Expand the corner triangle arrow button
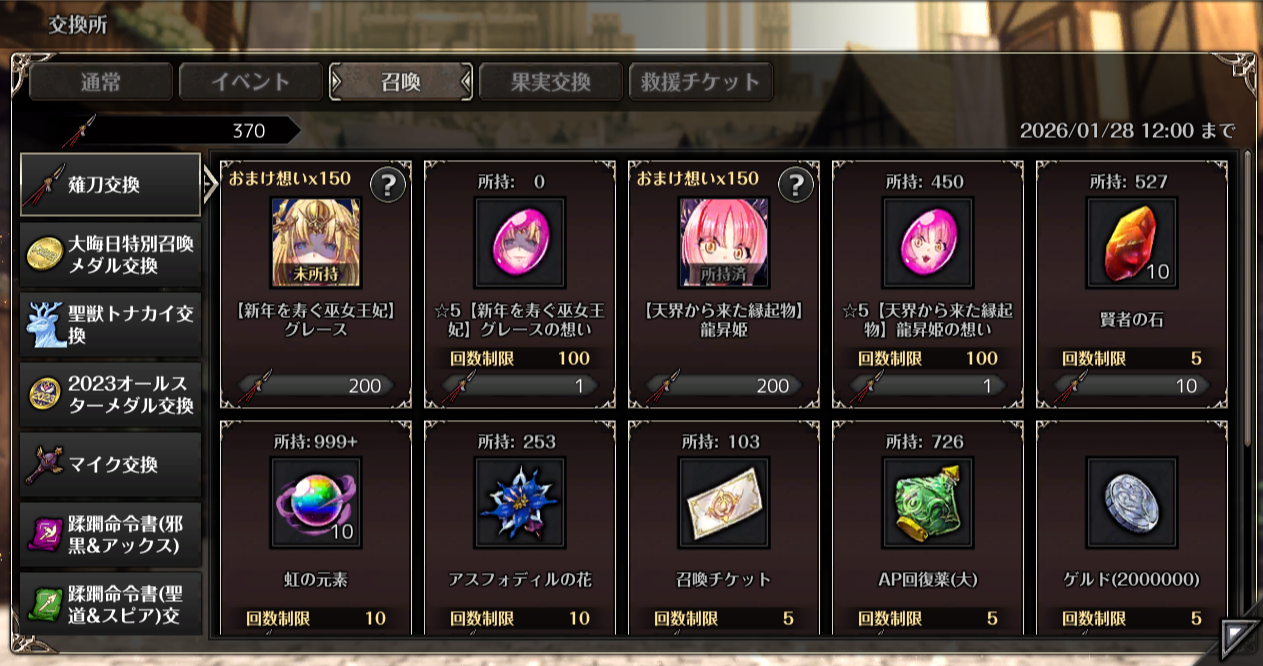This screenshot has height=666, width=1263. click(1239, 637)
